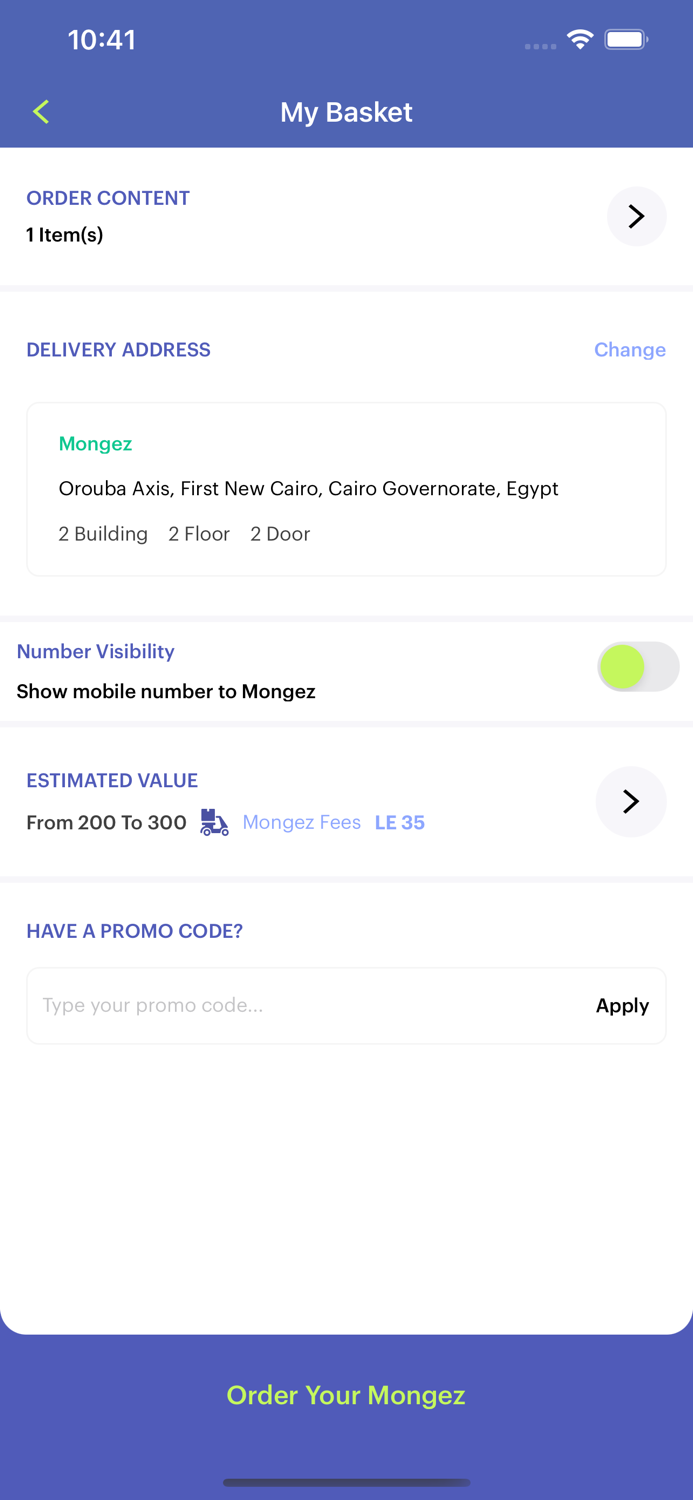Tap Order Your Mongez to place the order

pos(346,1395)
